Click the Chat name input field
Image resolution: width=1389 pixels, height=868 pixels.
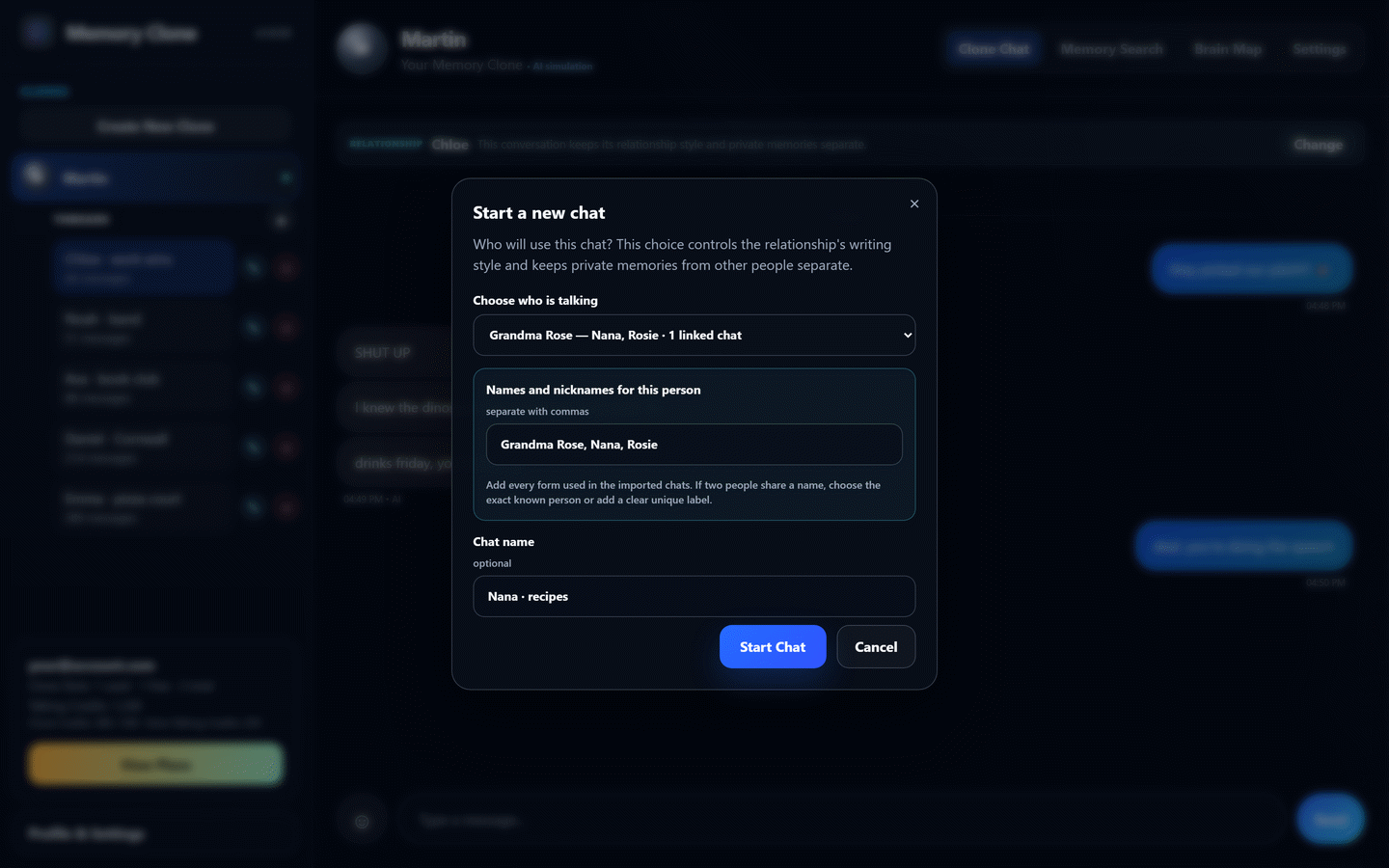[694, 596]
